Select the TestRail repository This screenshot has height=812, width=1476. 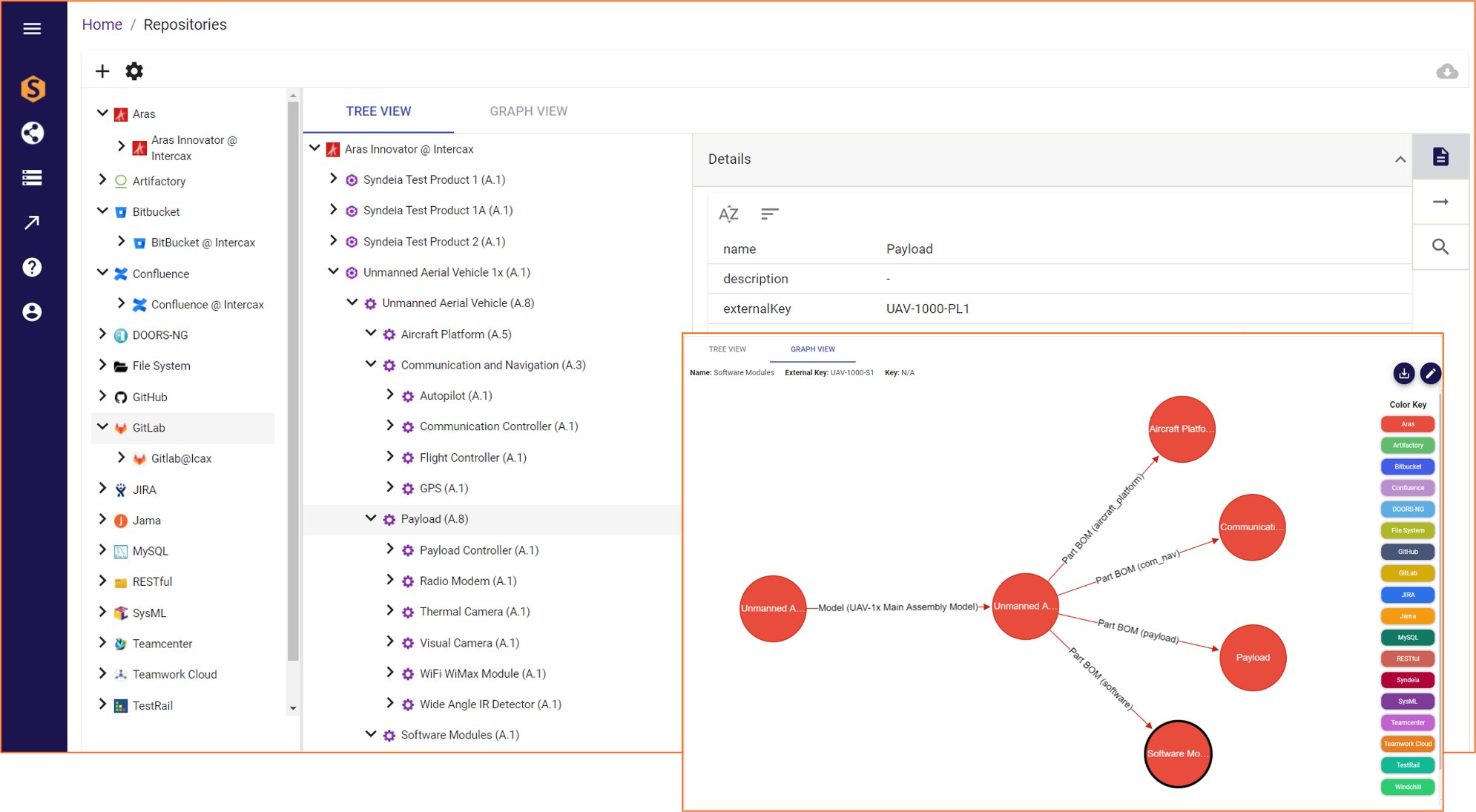(x=153, y=705)
